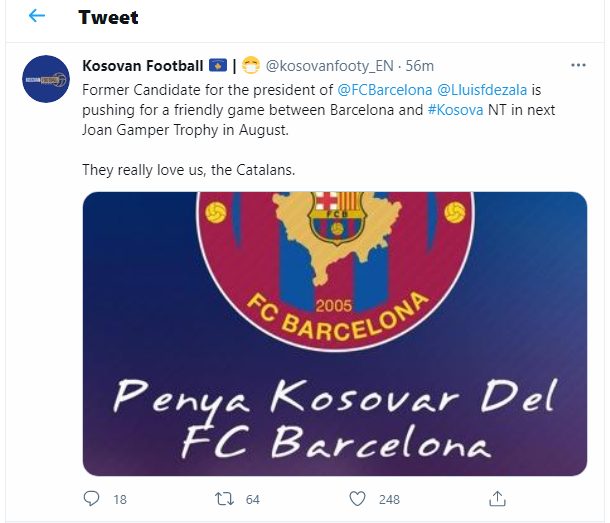Click the Kosovan Football display name

pyautogui.click(x=142, y=66)
